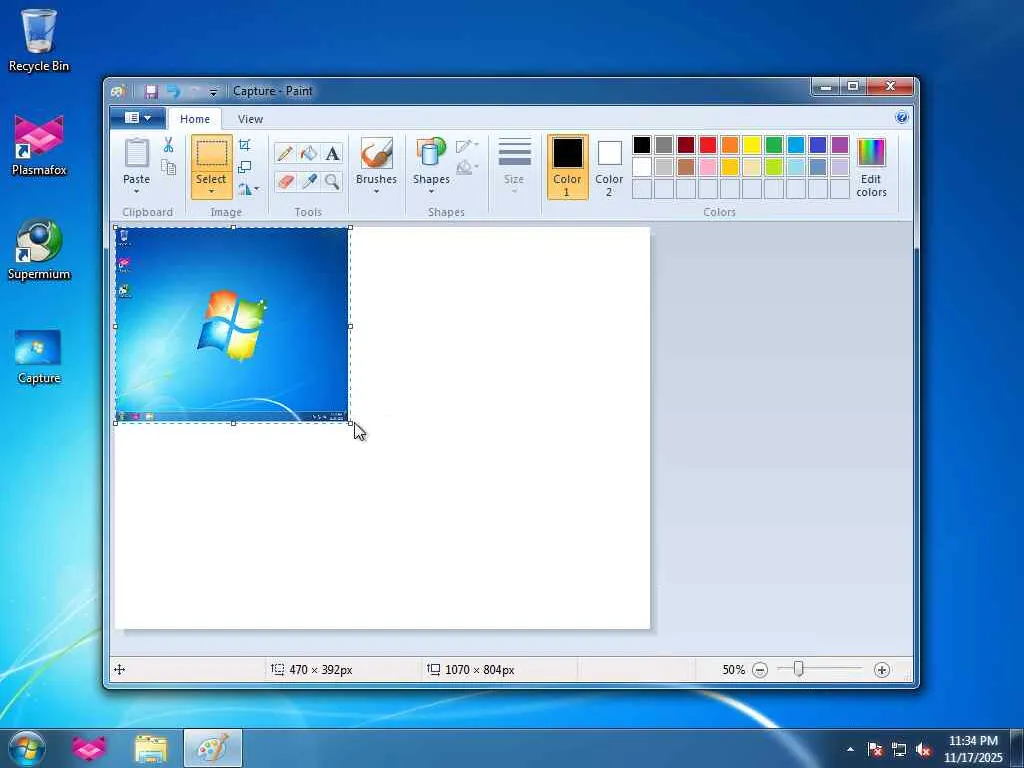This screenshot has height=768, width=1024.
Task: Pick the white color swatch in palette
Action: tap(641, 167)
